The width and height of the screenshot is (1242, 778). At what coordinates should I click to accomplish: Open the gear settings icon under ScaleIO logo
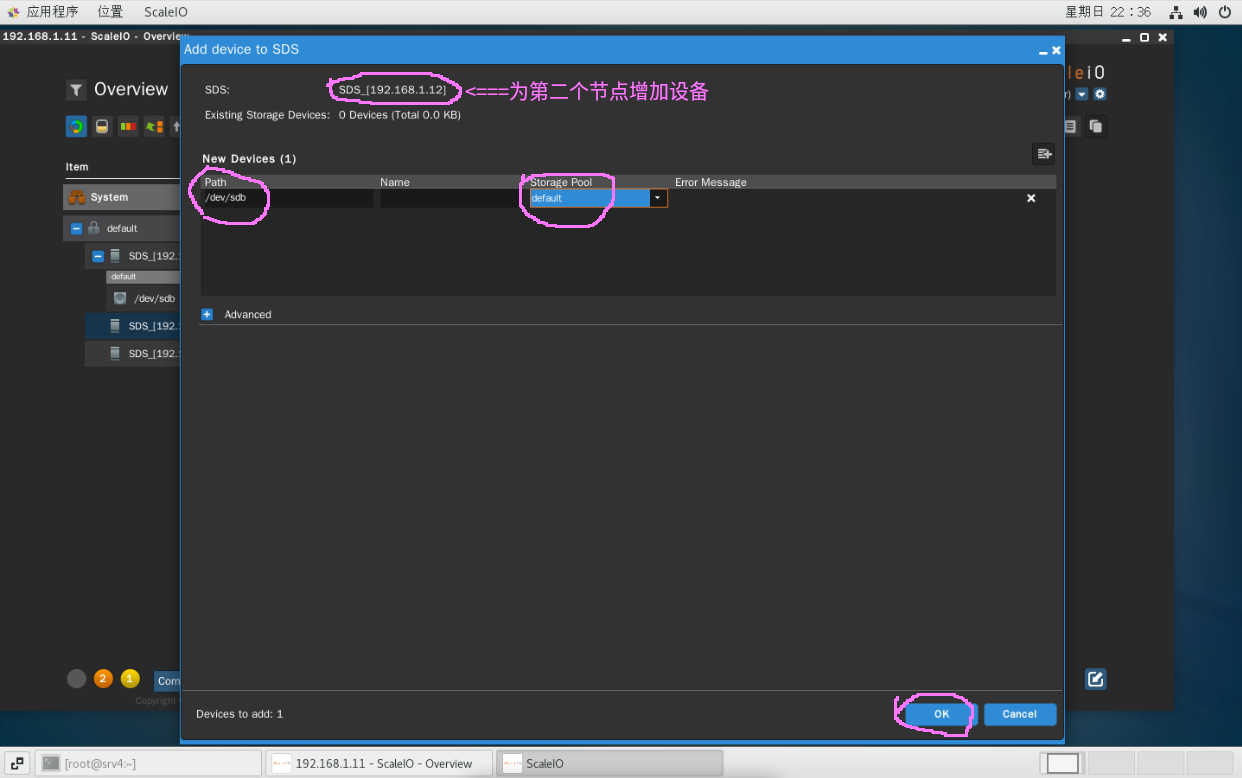[1100, 94]
